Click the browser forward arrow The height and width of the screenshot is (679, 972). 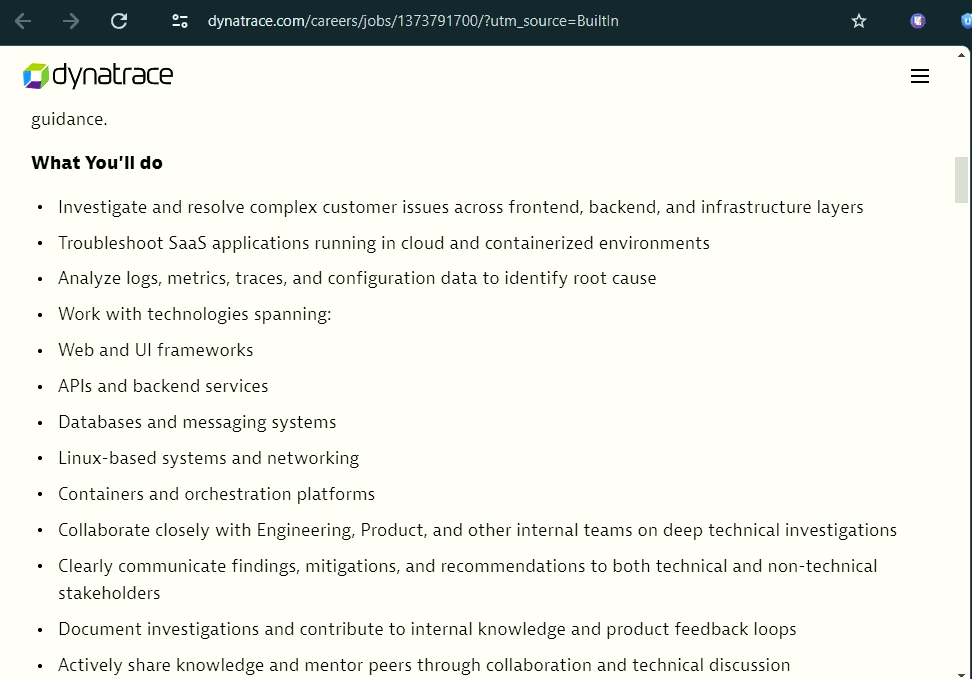pos(70,21)
